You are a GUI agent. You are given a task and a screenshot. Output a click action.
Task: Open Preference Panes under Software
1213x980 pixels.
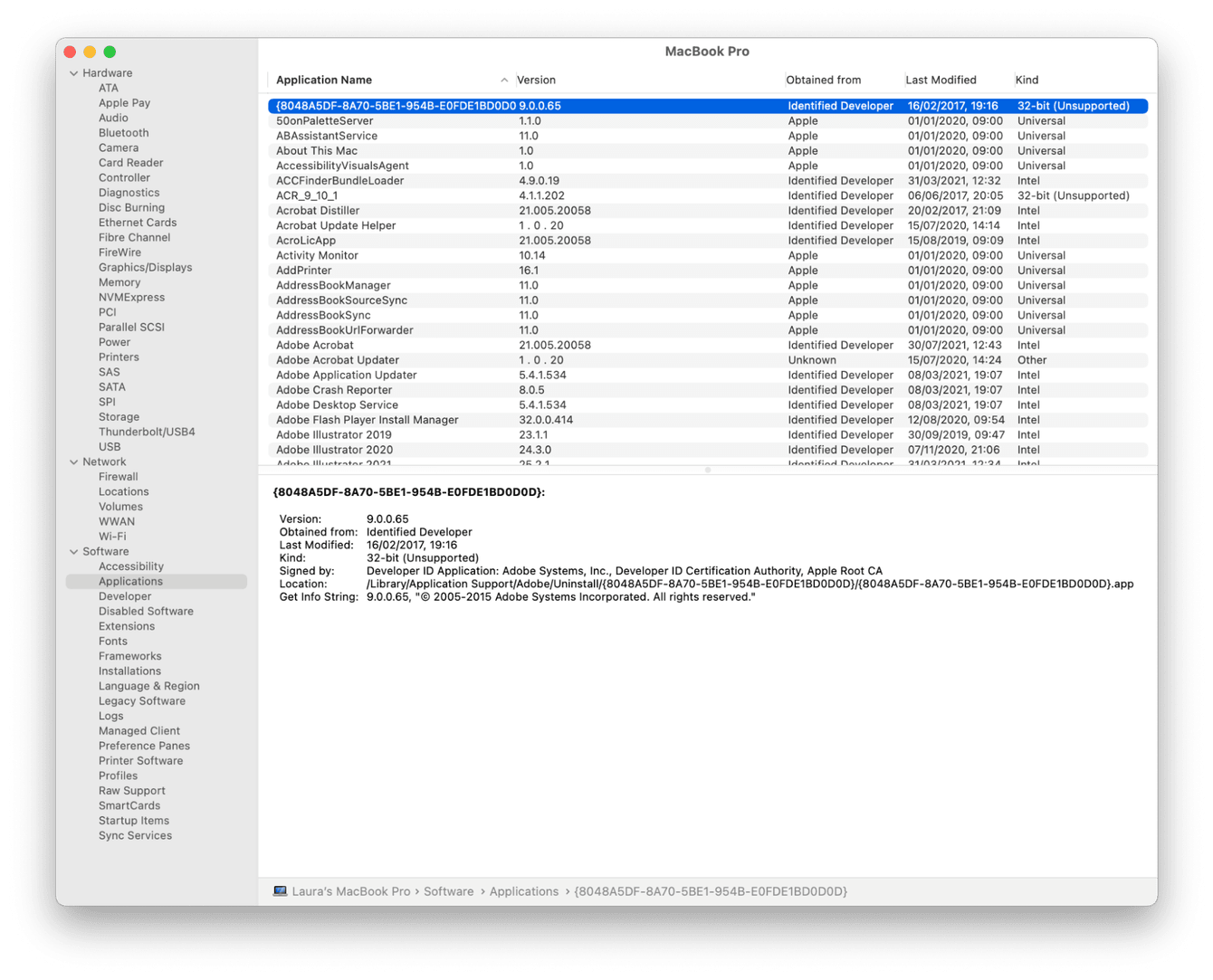click(x=144, y=747)
